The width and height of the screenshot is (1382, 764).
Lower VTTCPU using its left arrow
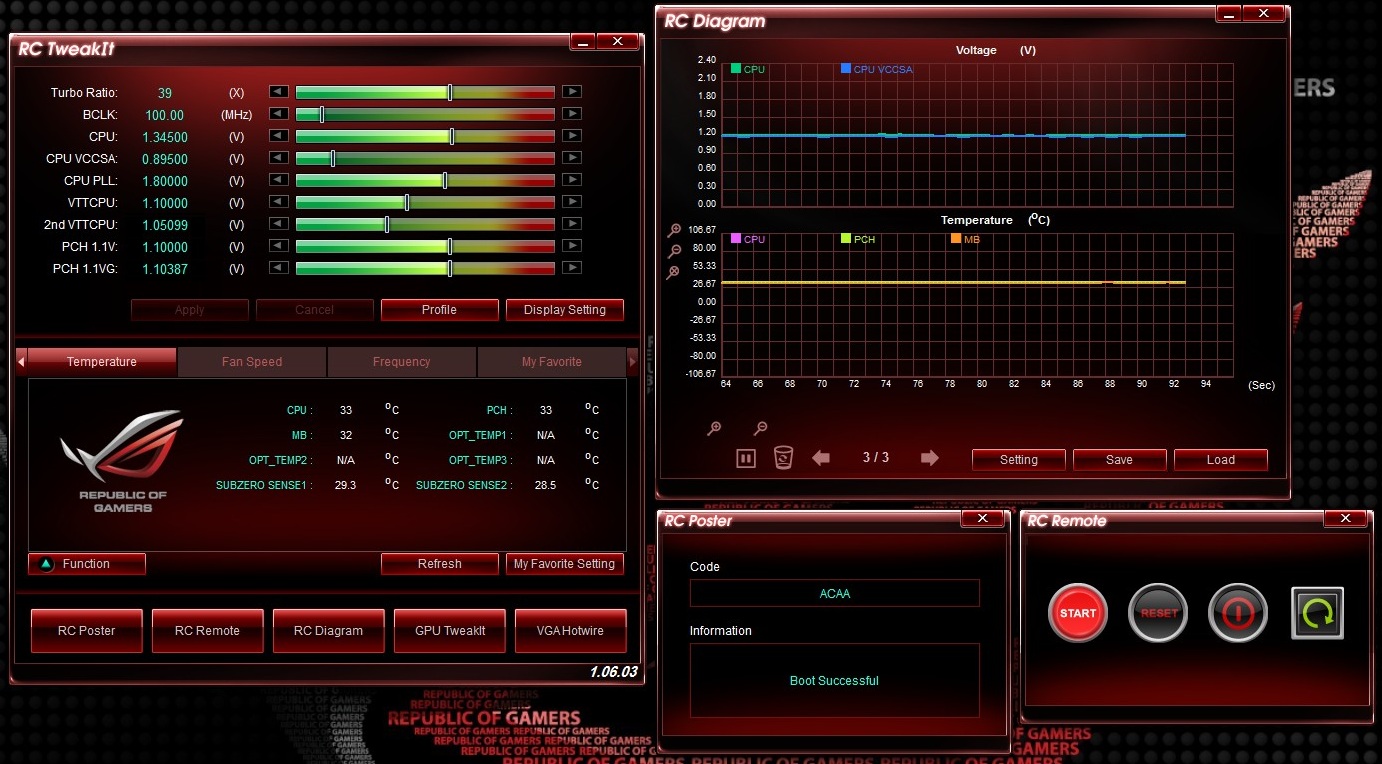279,202
